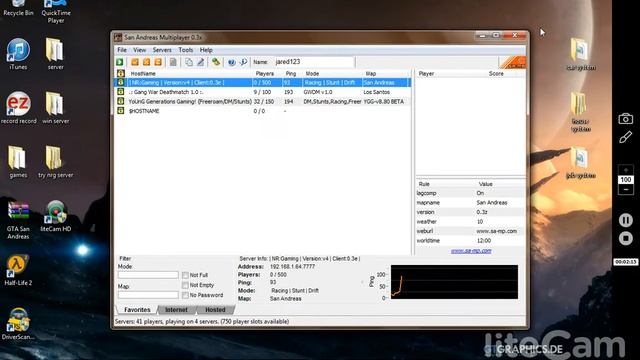The width and height of the screenshot is (640, 360).
Task: Click the blue about toolbar icon beside Name
Action: (x=243, y=62)
